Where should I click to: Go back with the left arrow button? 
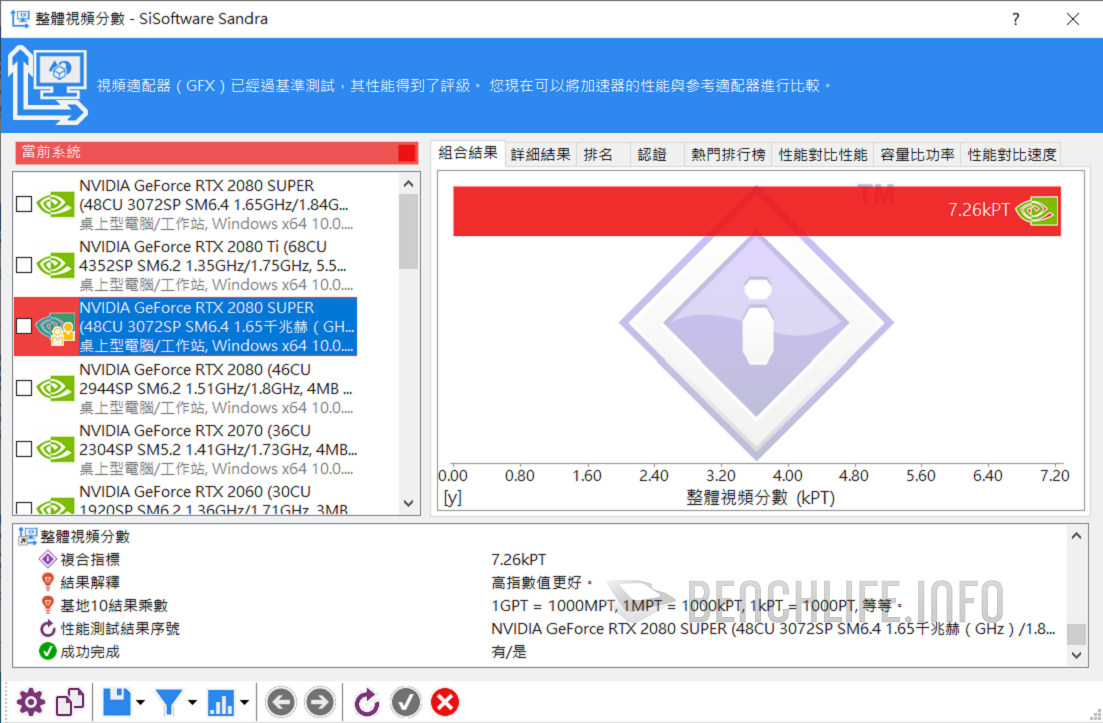pyautogui.click(x=281, y=702)
